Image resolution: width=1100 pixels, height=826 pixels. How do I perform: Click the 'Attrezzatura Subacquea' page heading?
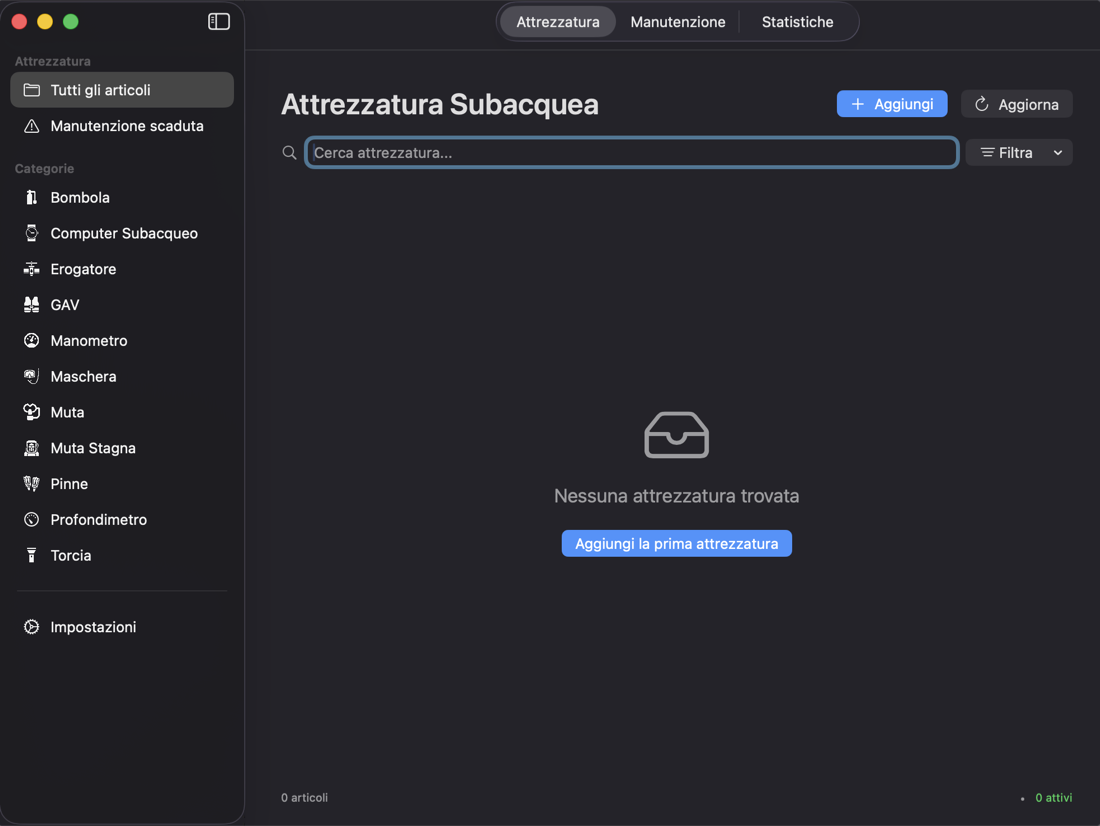[440, 105]
